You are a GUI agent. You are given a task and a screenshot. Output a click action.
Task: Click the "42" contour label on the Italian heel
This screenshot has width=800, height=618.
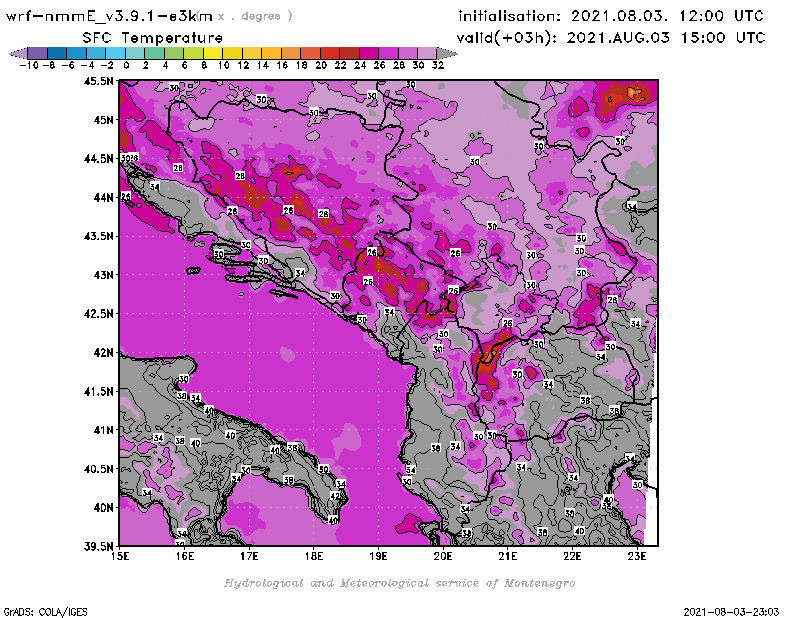(x=335, y=496)
